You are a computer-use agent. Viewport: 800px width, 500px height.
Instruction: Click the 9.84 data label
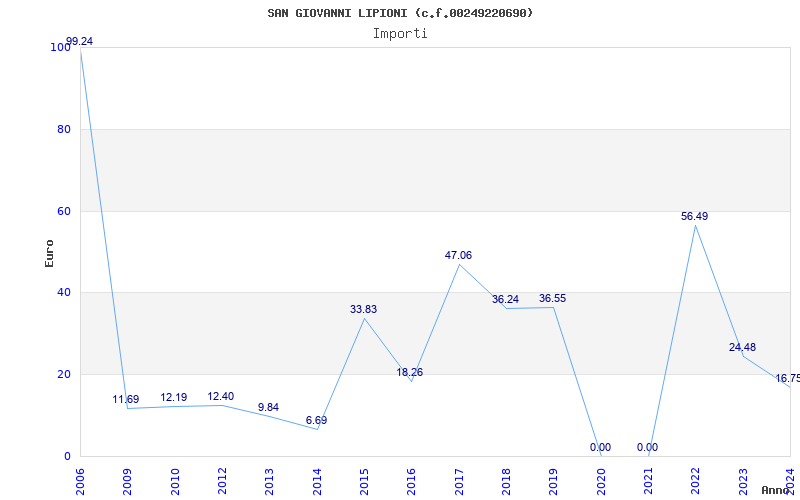[x=268, y=407]
